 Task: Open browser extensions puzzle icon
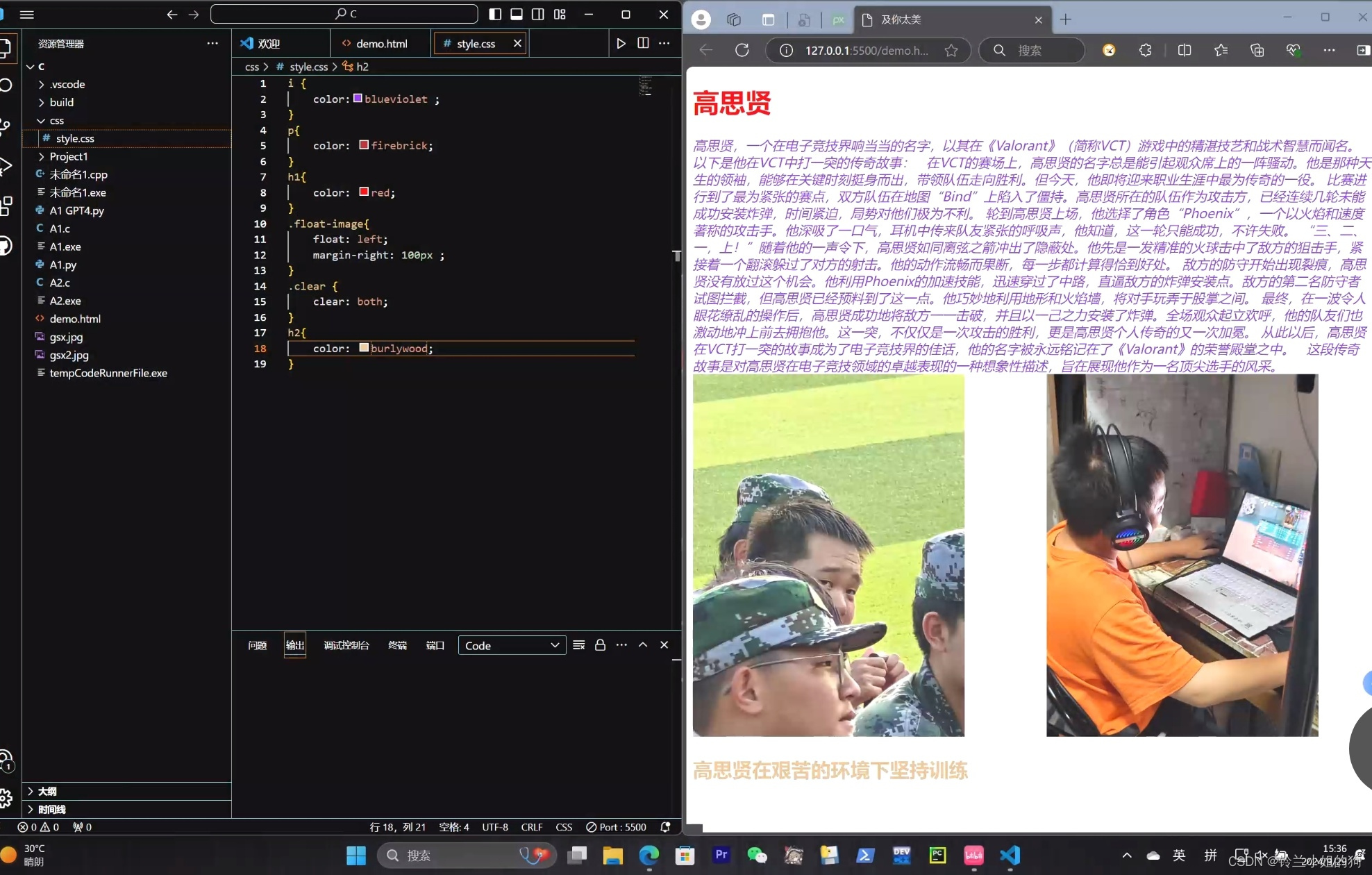click(1146, 50)
